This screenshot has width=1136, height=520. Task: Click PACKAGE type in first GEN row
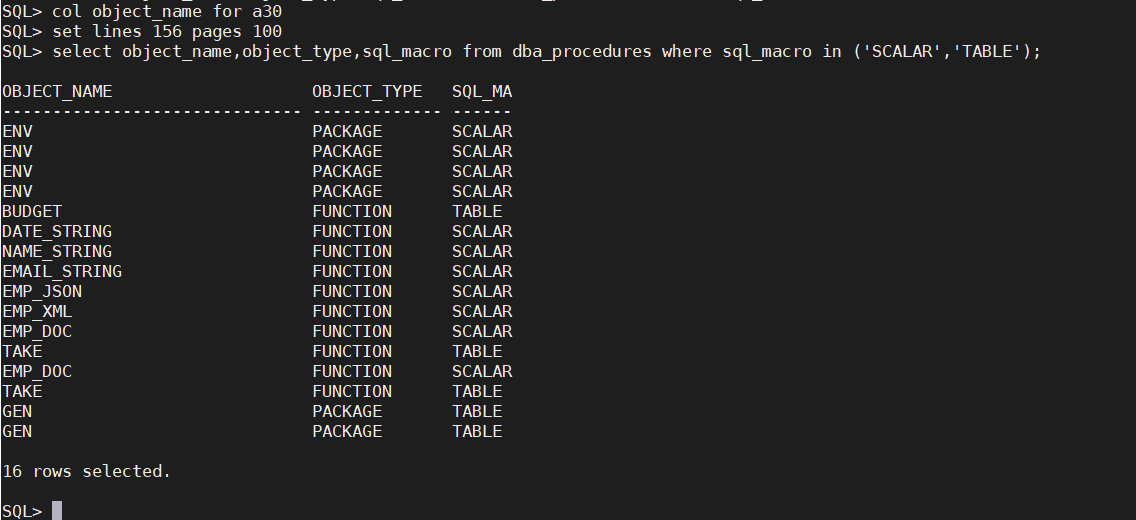click(x=347, y=411)
